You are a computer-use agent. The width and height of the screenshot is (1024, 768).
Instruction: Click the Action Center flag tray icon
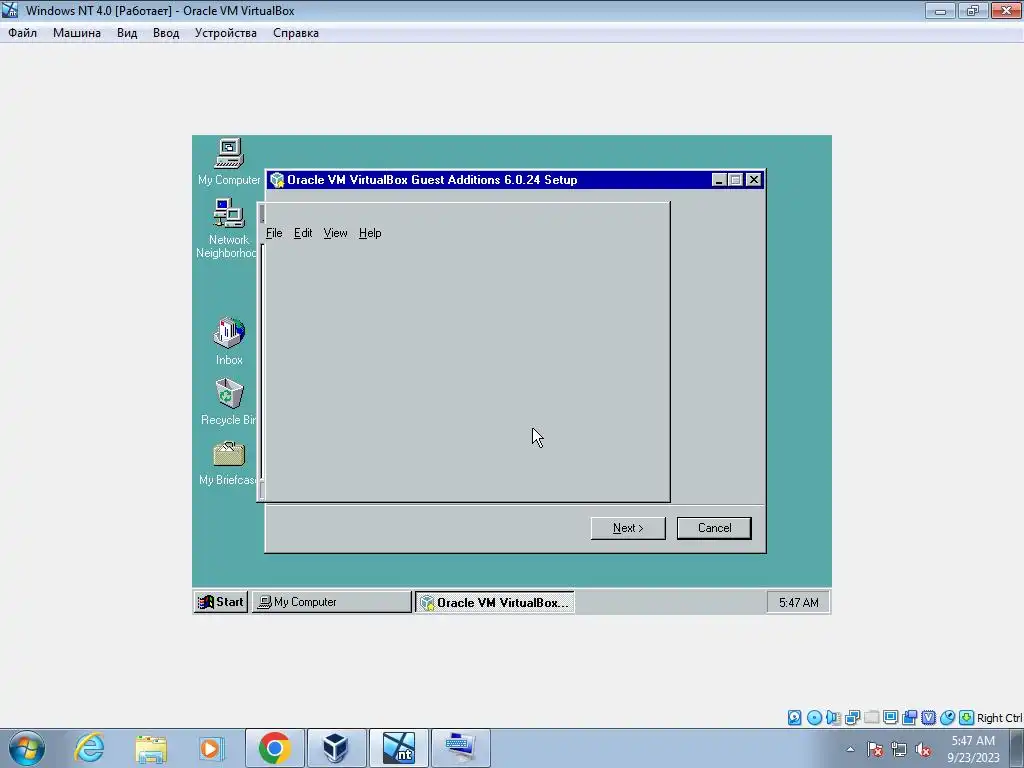click(x=875, y=749)
